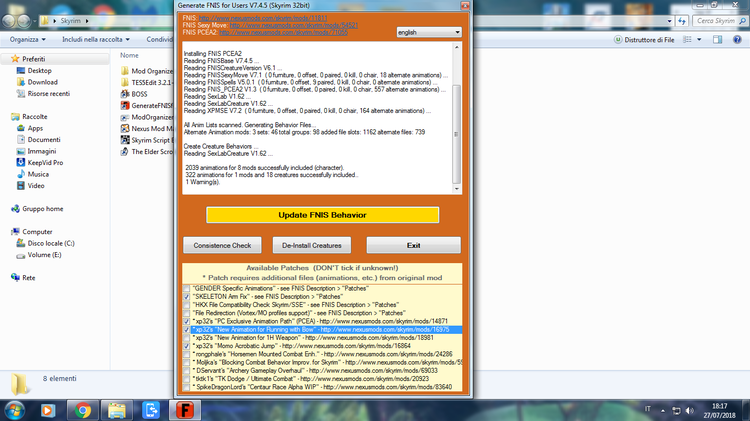Exit the FNIS generator
The height and width of the screenshot is (421, 750).
(x=414, y=245)
